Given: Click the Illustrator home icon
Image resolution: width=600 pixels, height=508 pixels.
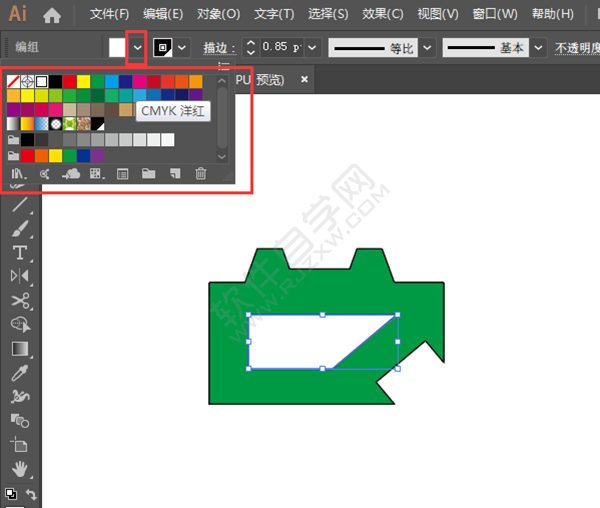Looking at the screenshot, I should point(52,15).
